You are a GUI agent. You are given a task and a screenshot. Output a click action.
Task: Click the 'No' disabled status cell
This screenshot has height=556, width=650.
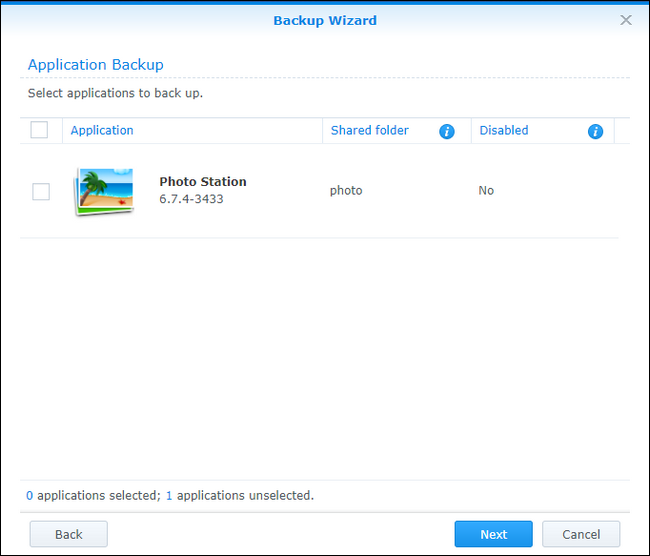(486, 190)
